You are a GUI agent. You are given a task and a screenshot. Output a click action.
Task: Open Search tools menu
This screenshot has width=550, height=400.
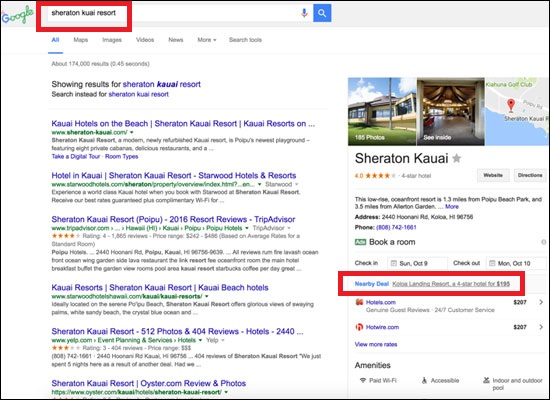(245, 40)
